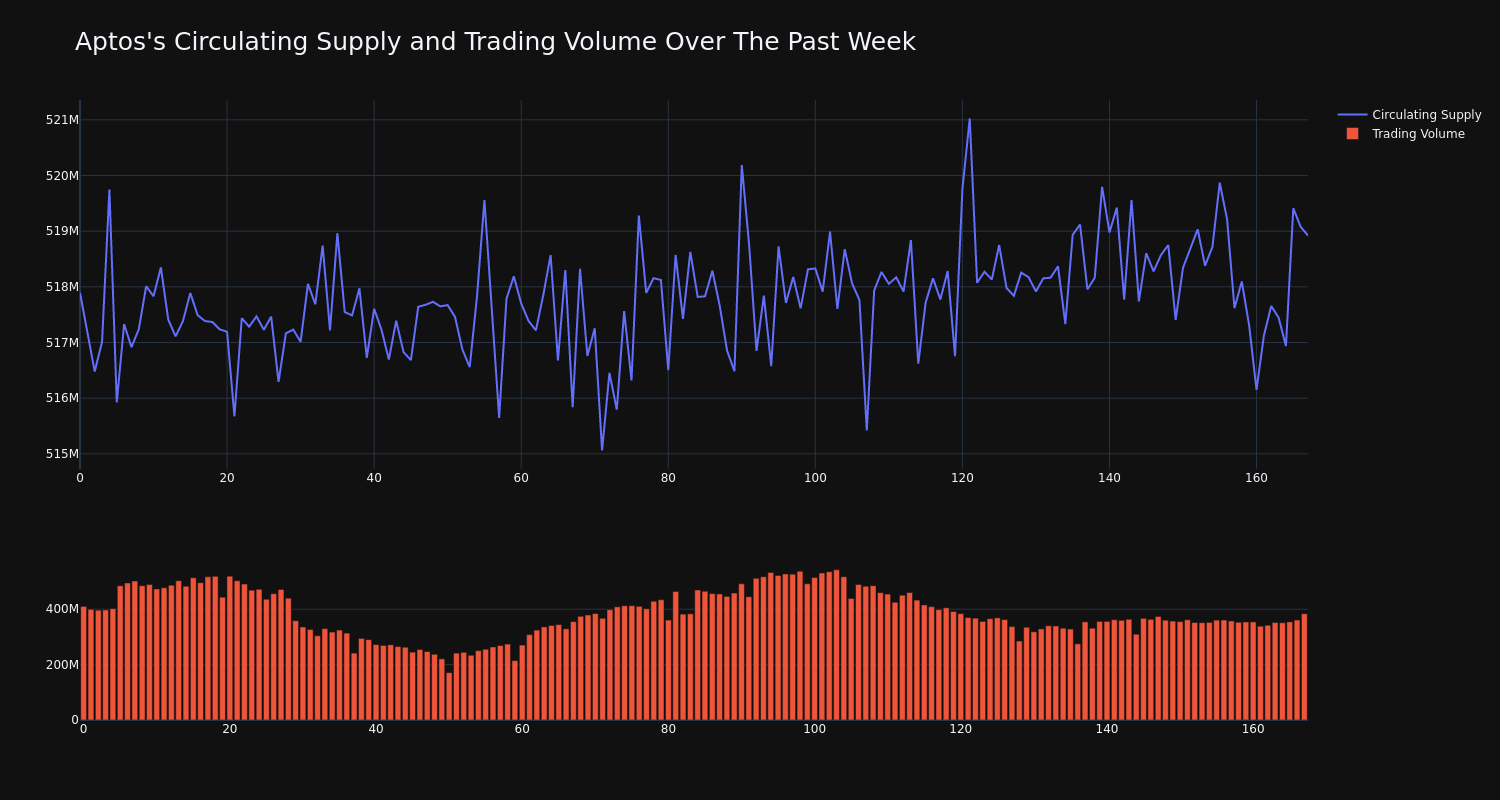This screenshot has width=1500, height=800.
Task: Click the x-axis tick 80 on volume chart
Action: coord(668,729)
